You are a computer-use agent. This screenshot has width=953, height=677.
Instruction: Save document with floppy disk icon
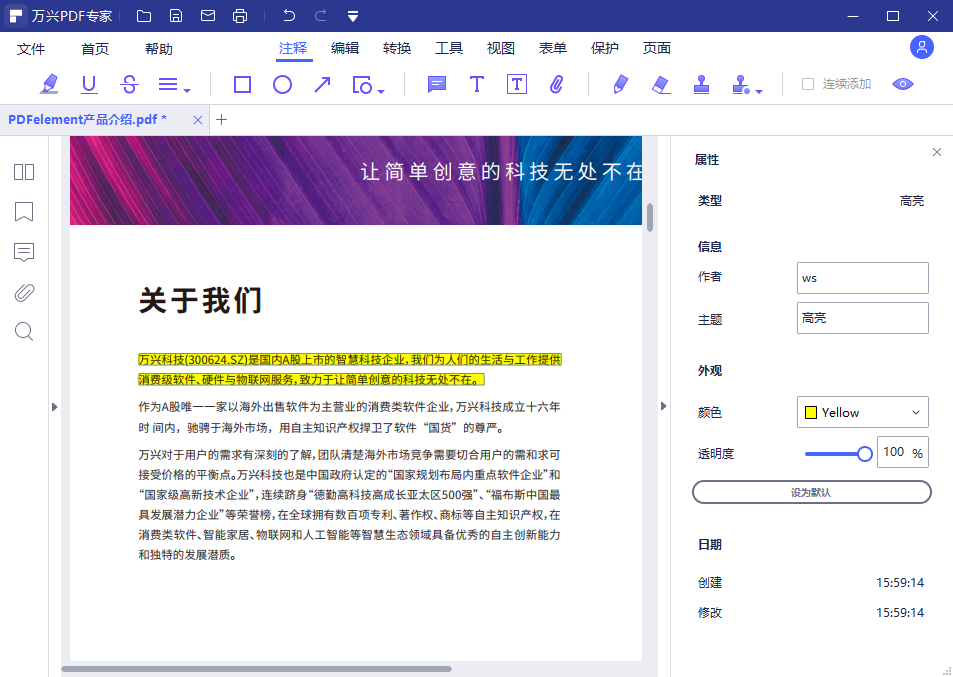click(176, 16)
